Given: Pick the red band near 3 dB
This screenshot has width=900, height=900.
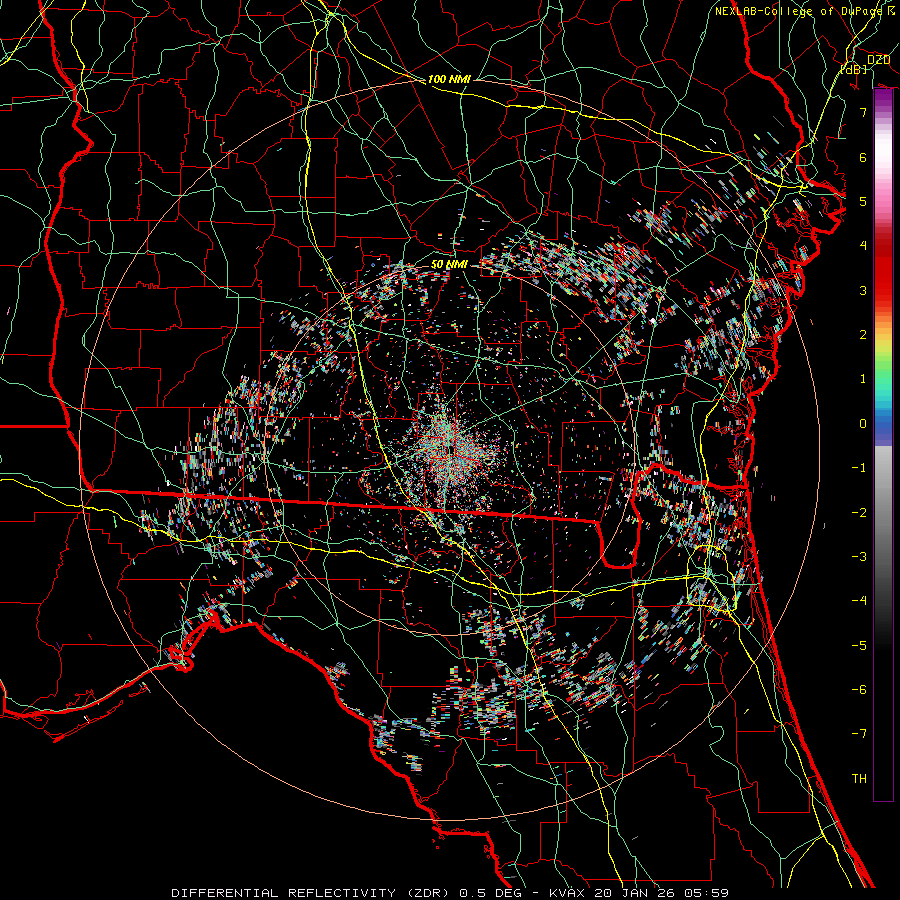Looking at the screenshot, I should [883, 290].
